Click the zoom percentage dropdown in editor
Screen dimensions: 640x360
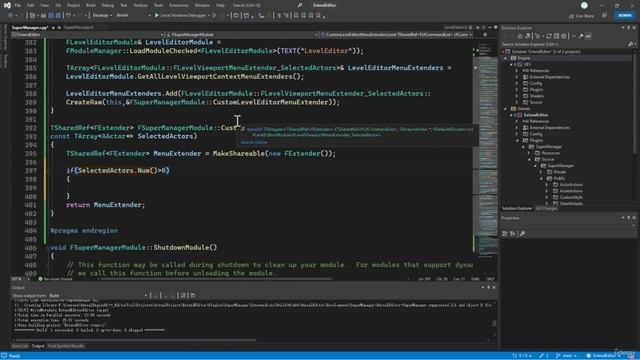pyautogui.click(x=21, y=279)
